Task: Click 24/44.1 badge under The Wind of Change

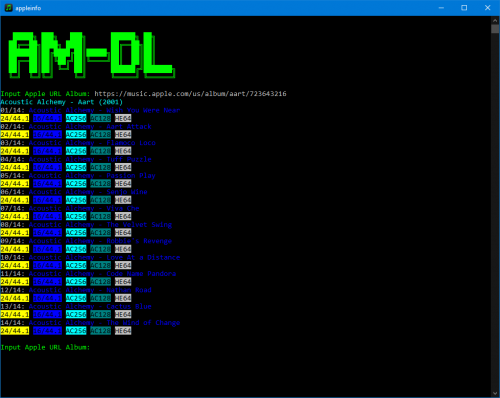Action: coord(15,331)
